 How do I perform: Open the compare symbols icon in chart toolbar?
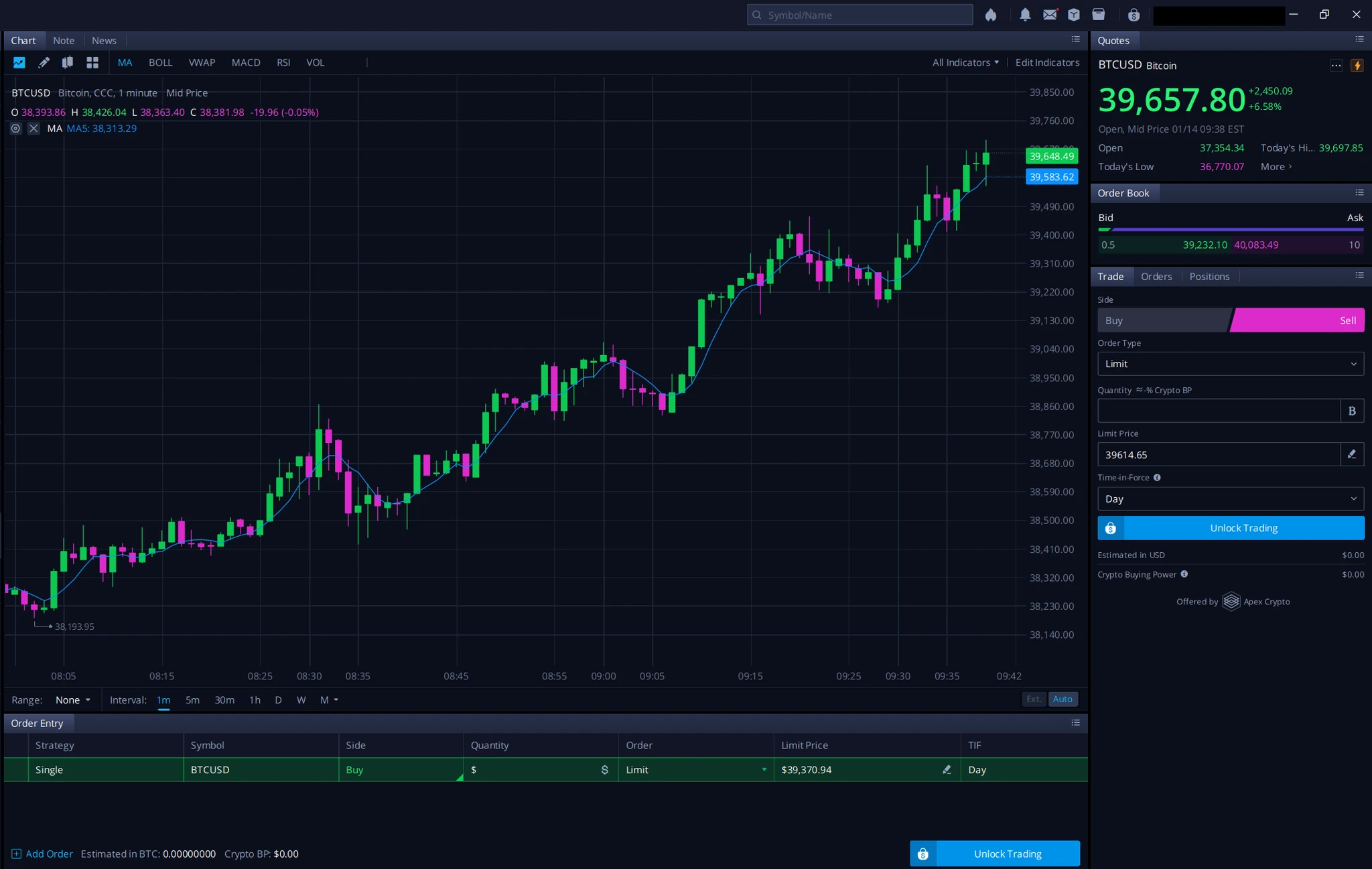pyautogui.click(x=68, y=62)
